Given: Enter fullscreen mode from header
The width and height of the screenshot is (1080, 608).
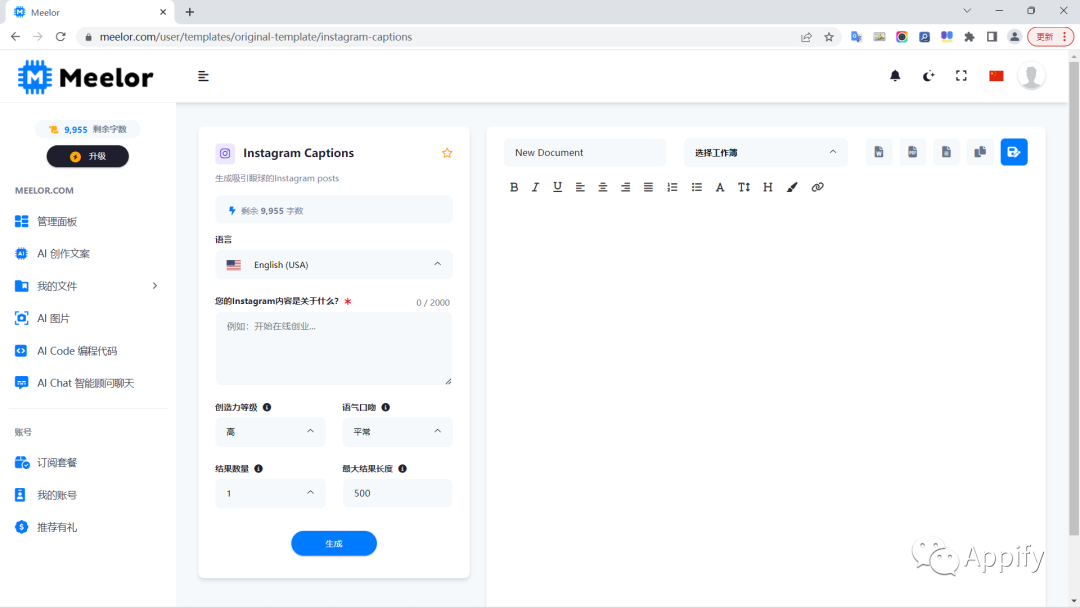Looking at the screenshot, I should point(961,76).
